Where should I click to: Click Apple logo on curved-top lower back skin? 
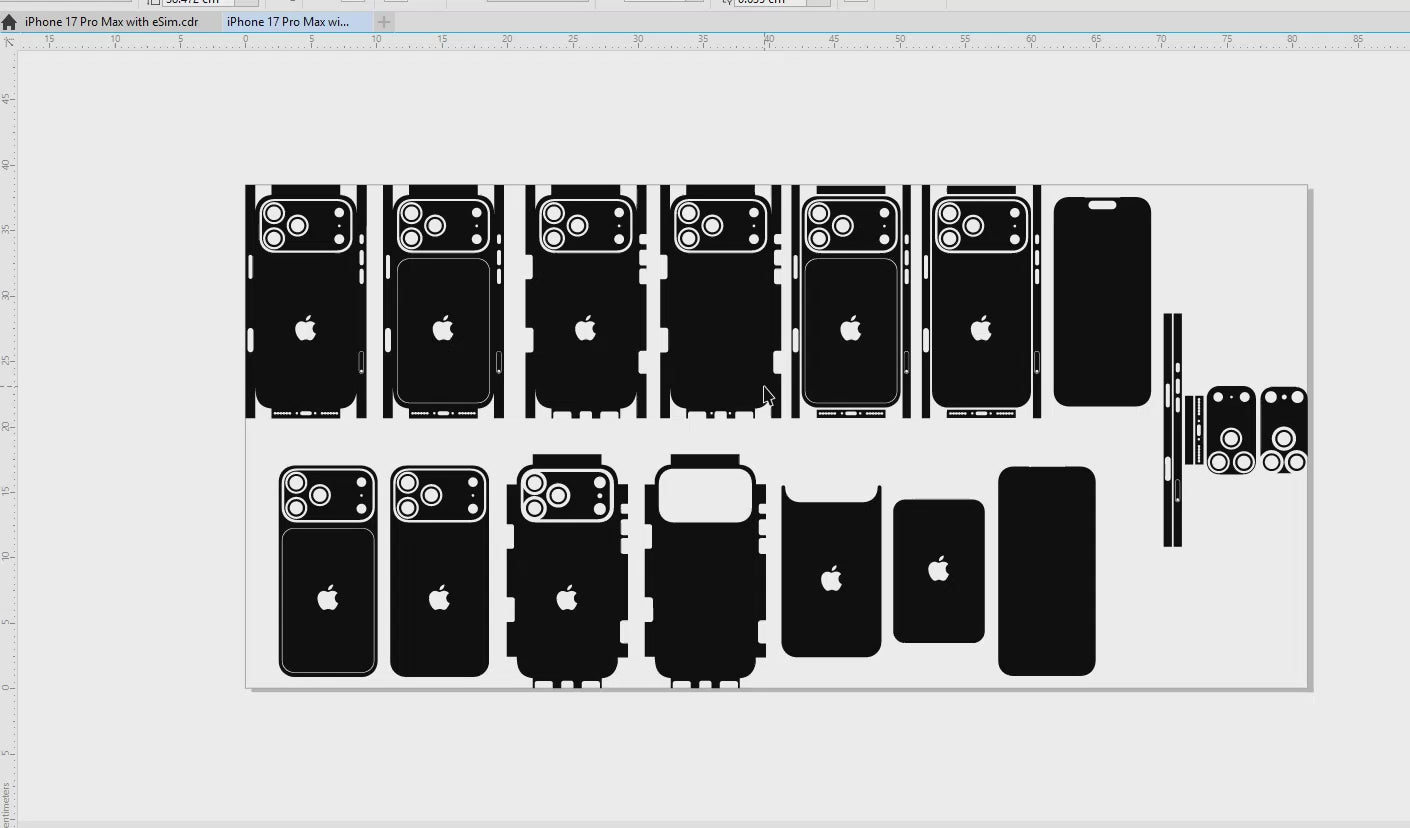coord(831,579)
